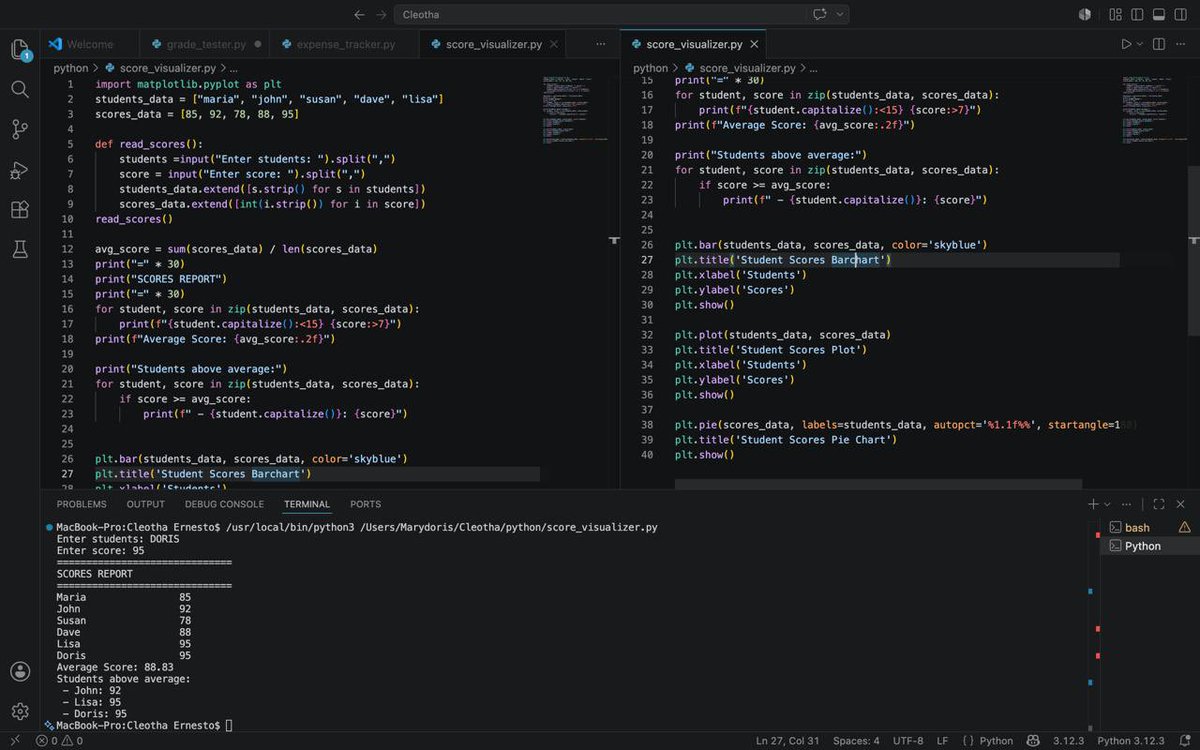The image size is (1200, 750).
Task: Open the terminal launch profile dropdown
Action: click(1107, 504)
